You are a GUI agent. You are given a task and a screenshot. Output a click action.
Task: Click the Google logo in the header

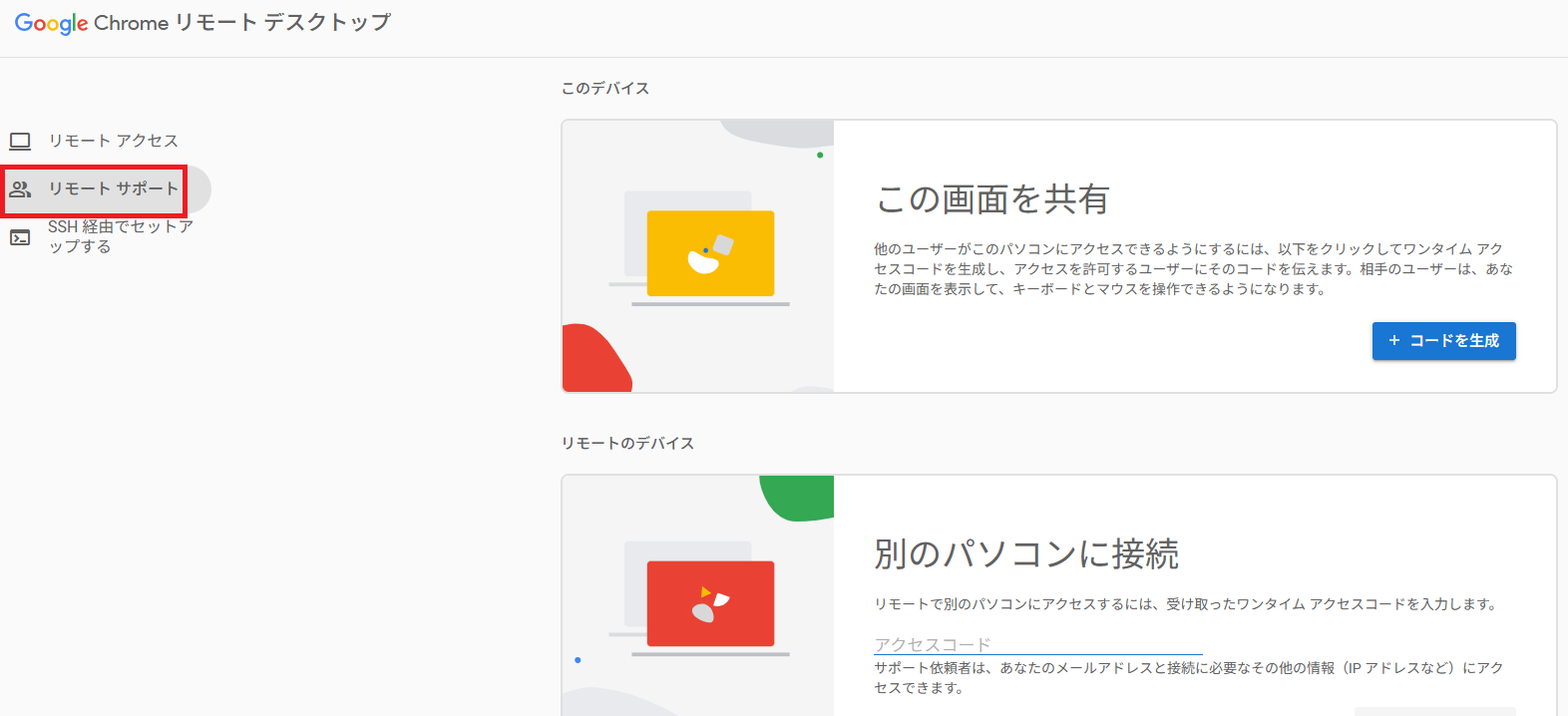(x=51, y=23)
